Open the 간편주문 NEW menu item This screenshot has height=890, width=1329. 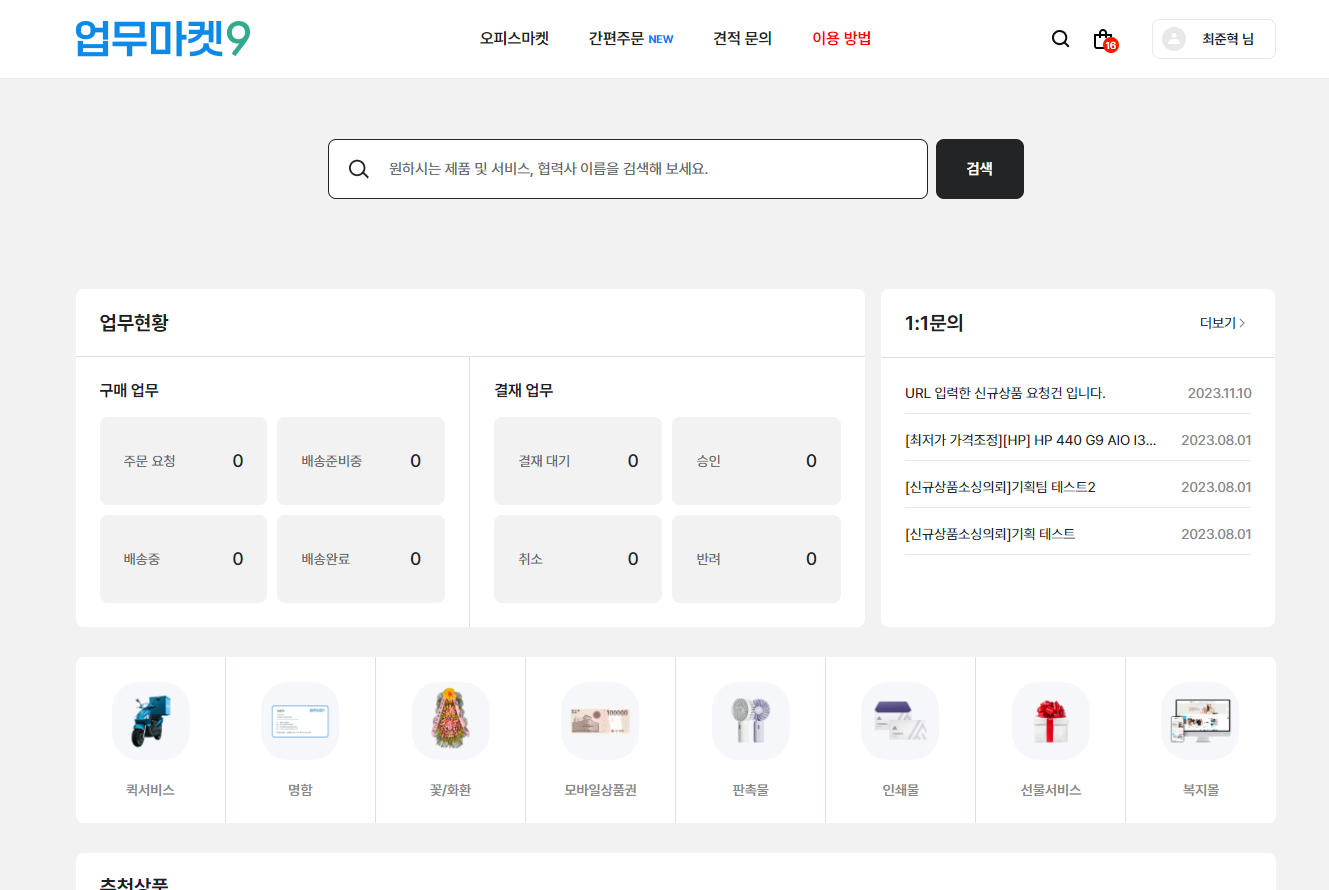630,39
